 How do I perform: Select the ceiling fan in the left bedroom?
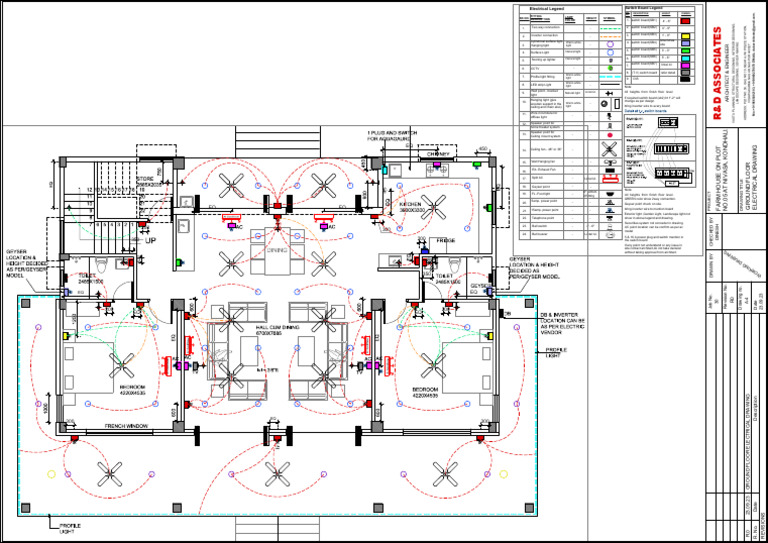click(121, 365)
